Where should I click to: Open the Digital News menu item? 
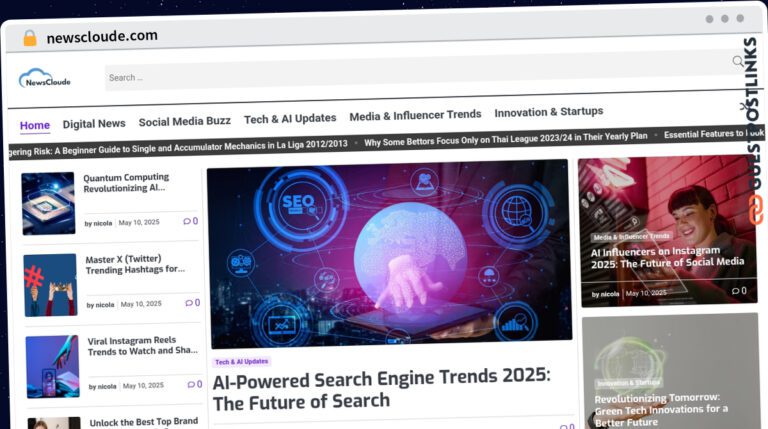click(x=94, y=124)
